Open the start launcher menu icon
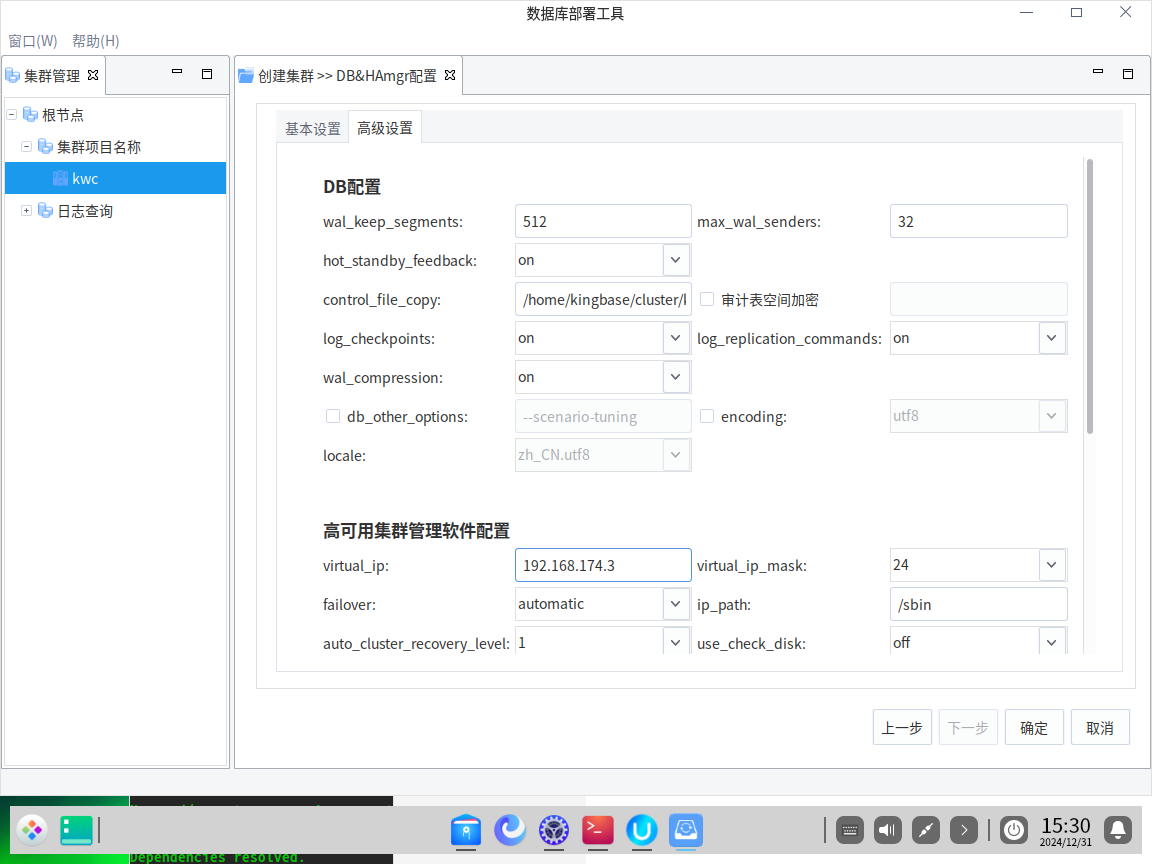Image resolution: width=1152 pixels, height=864 pixels. (32, 829)
